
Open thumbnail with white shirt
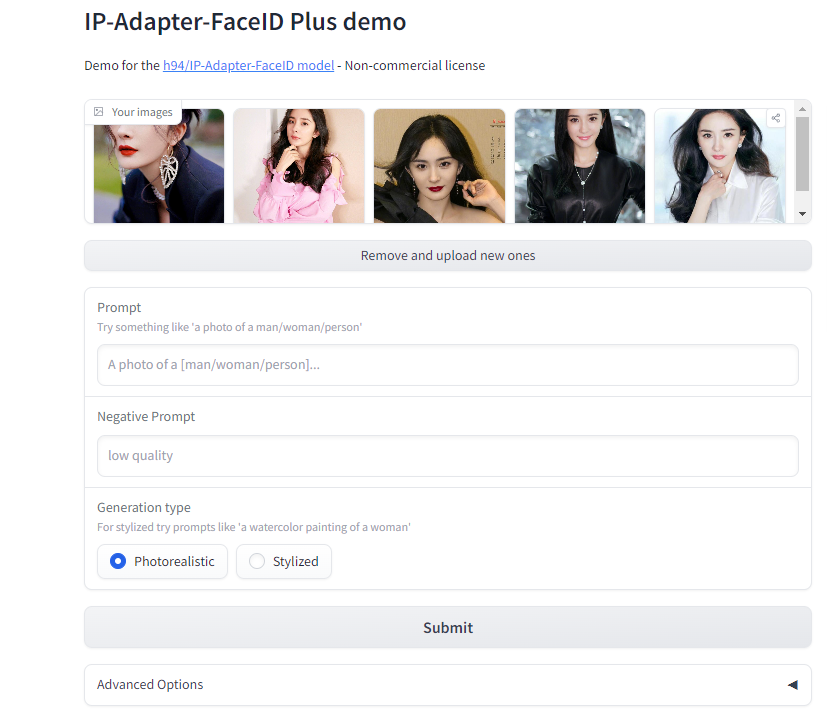[720, 166]
